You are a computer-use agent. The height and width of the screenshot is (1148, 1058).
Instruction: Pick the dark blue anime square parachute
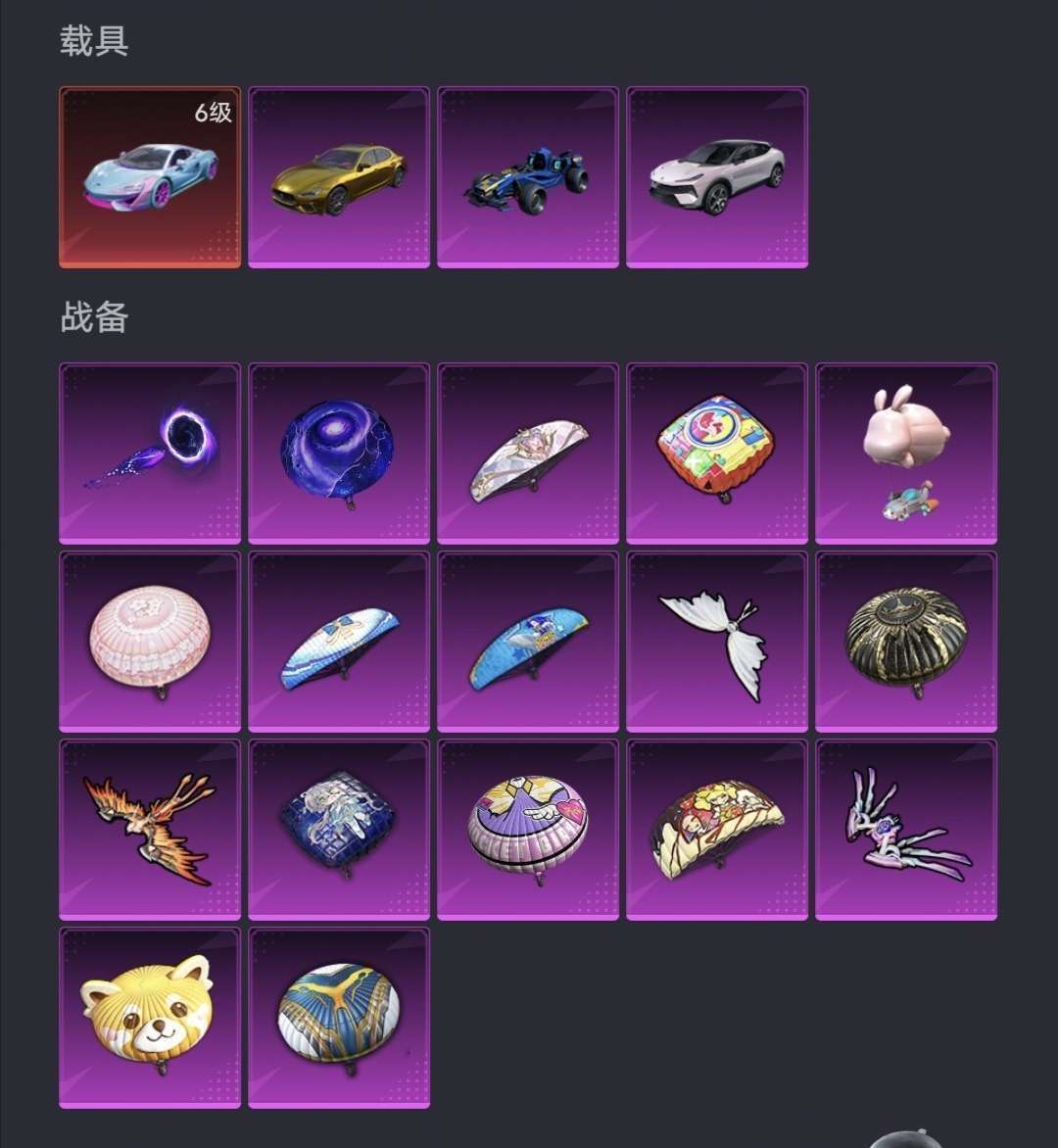coord(338,830)
